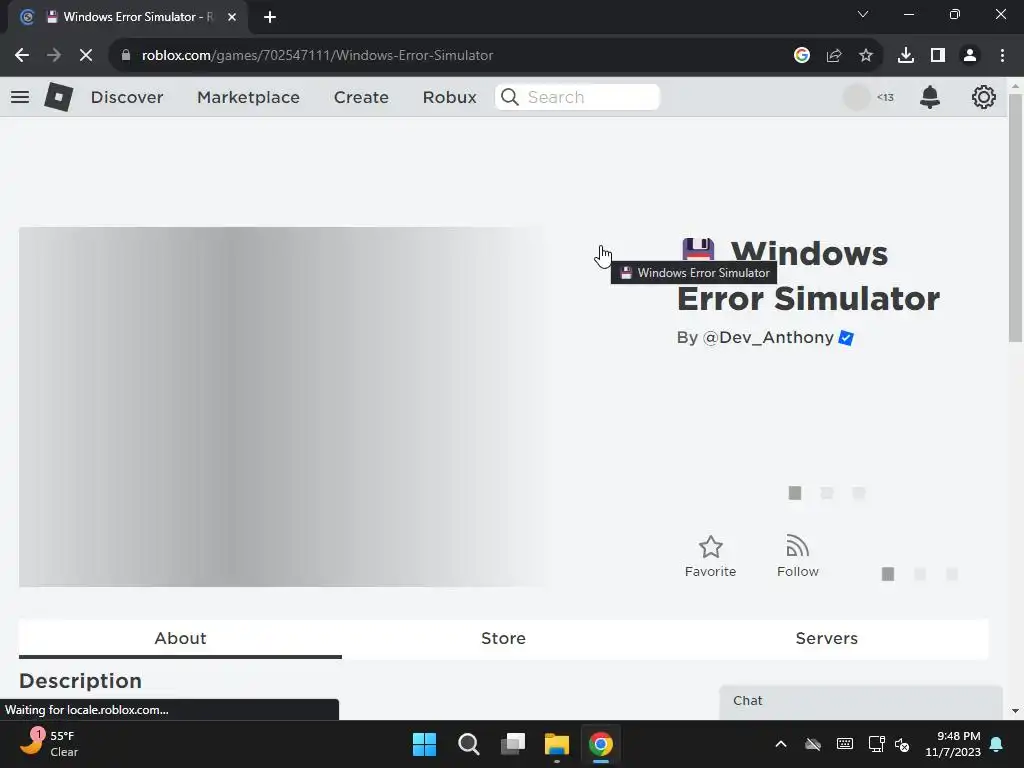
Task: Open the weather widget on taskbar
Action: pos(49,744)
